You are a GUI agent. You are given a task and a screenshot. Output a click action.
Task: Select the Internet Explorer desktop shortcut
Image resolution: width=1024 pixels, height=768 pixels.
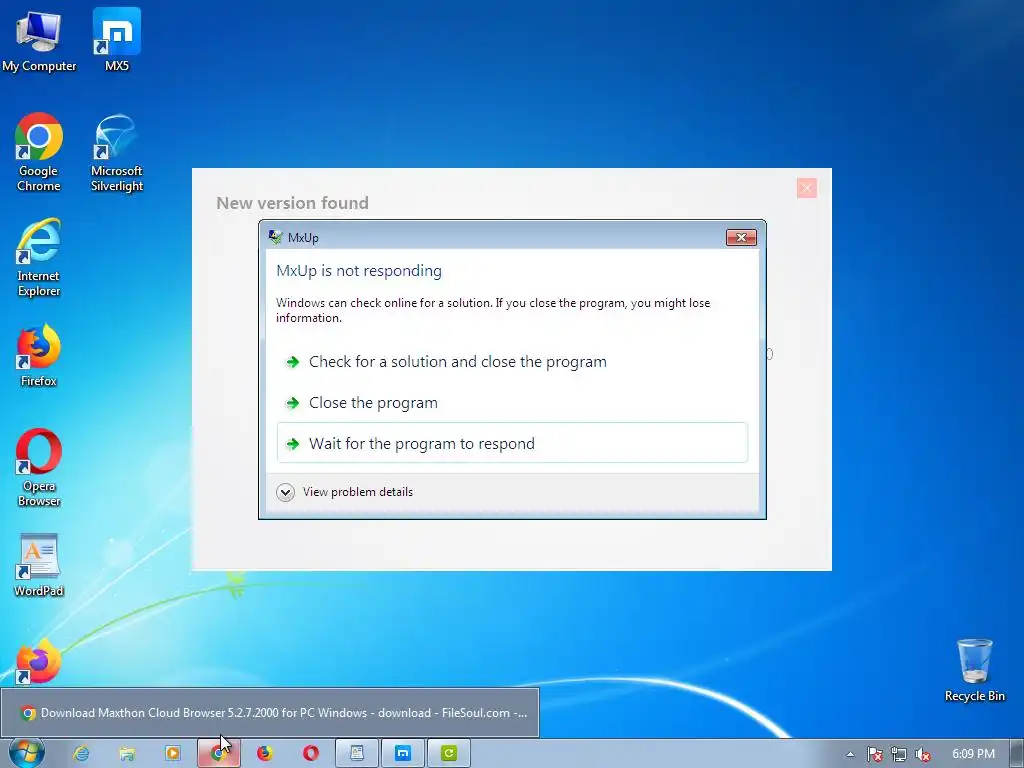tap(39, 258)
